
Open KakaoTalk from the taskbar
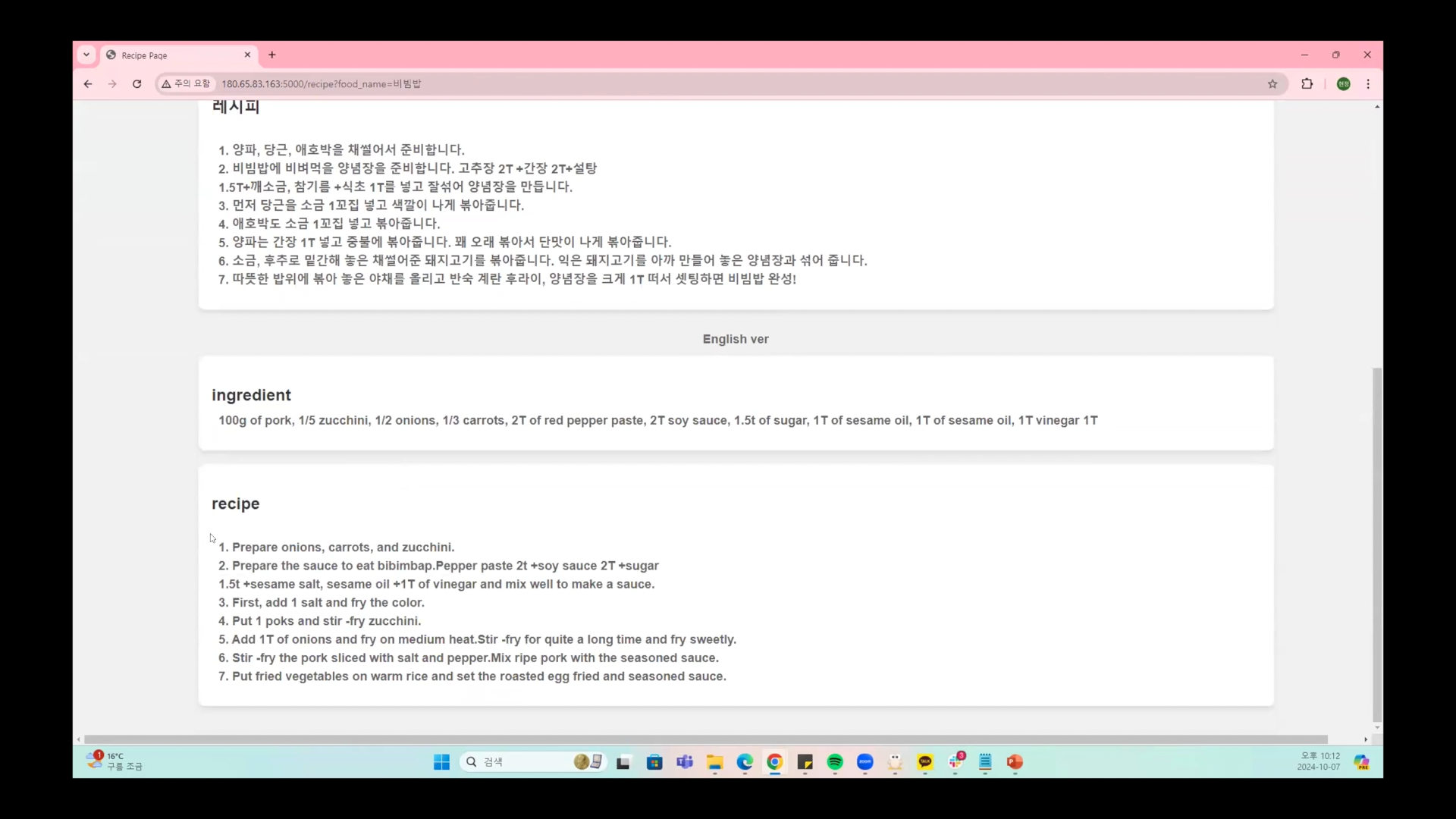[925, 762]
